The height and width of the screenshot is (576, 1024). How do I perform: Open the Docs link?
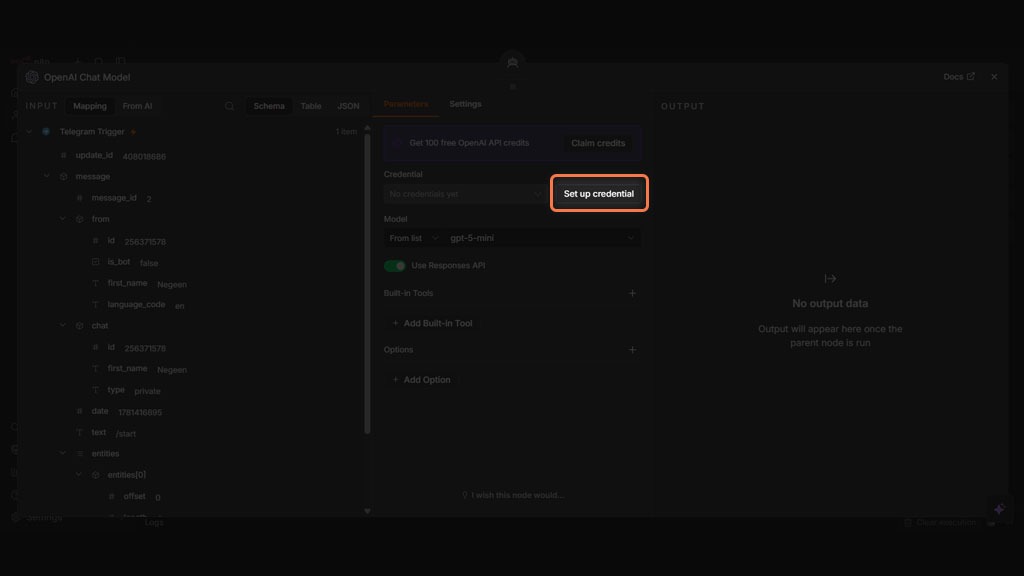(x=959, y=76)
